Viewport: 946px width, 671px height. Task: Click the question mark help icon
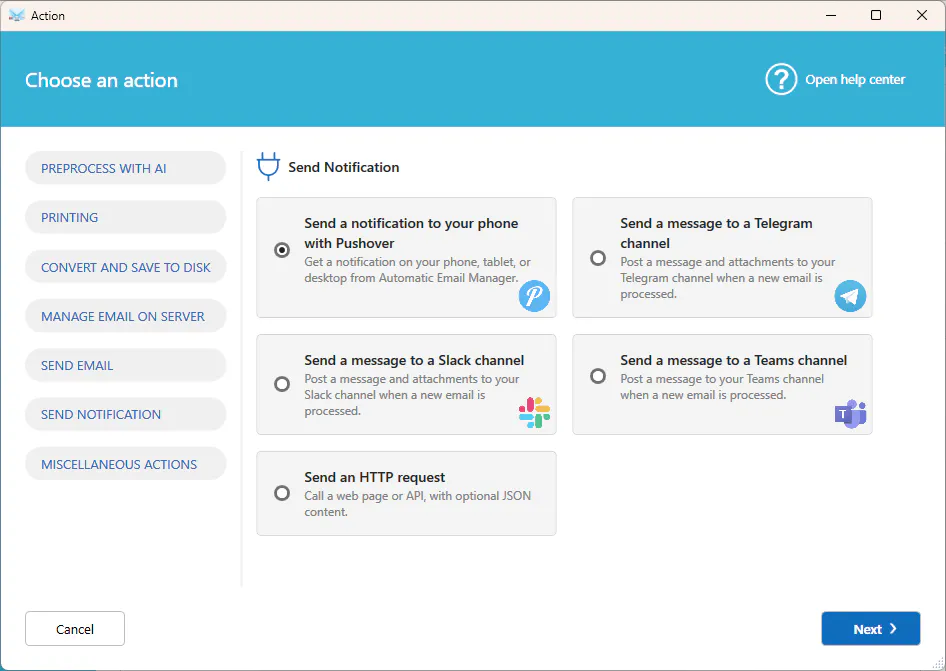pyautogui.click(x=781, y=79)
